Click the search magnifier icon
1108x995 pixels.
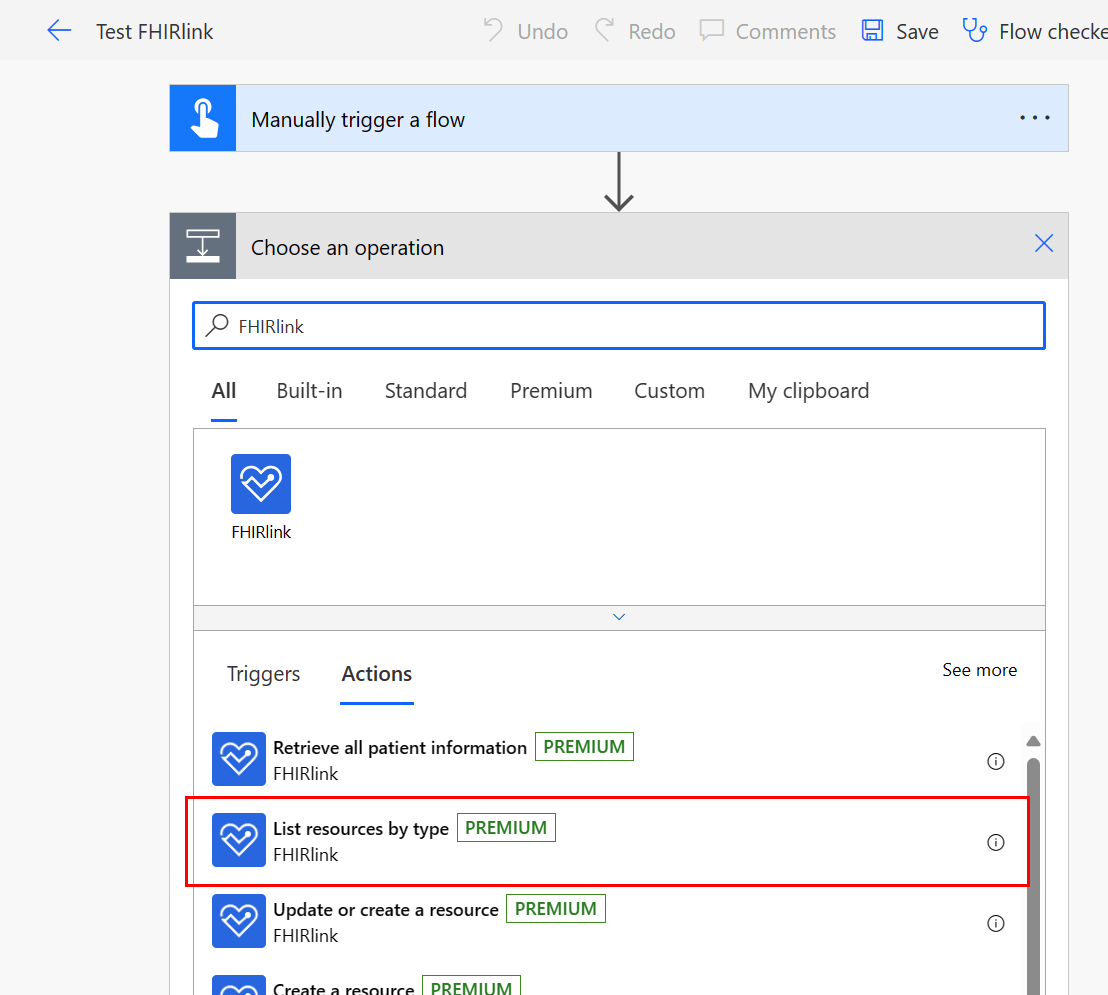[x=217, y=325]
